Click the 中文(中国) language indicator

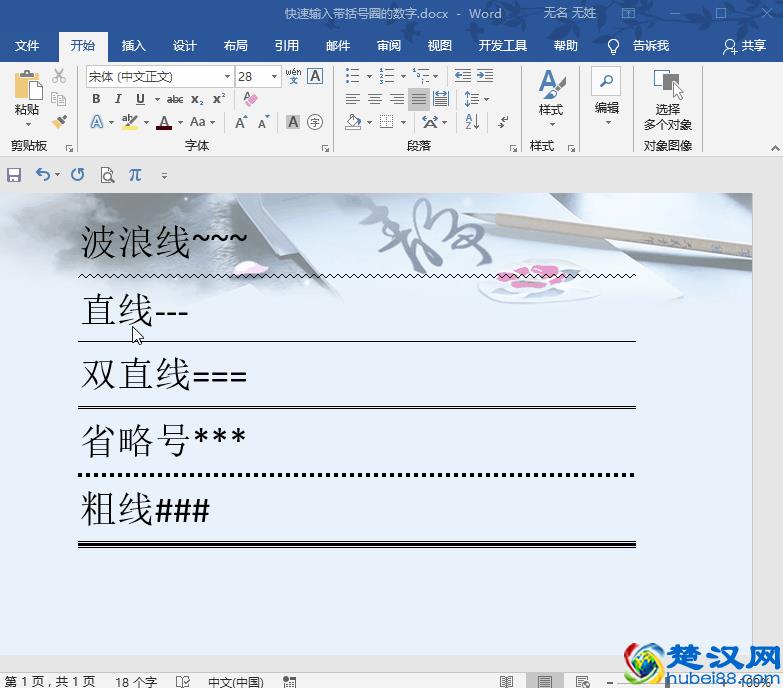tap(235, 681)
